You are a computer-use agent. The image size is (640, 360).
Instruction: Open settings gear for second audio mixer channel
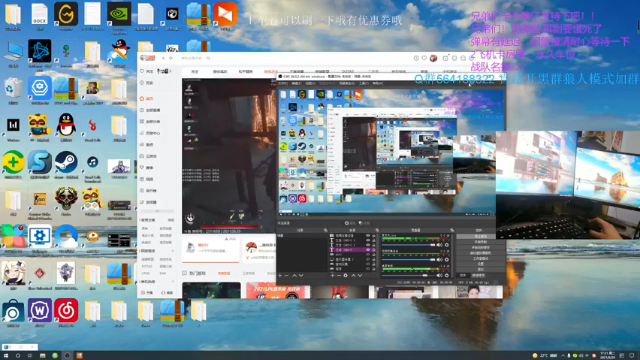447,260
